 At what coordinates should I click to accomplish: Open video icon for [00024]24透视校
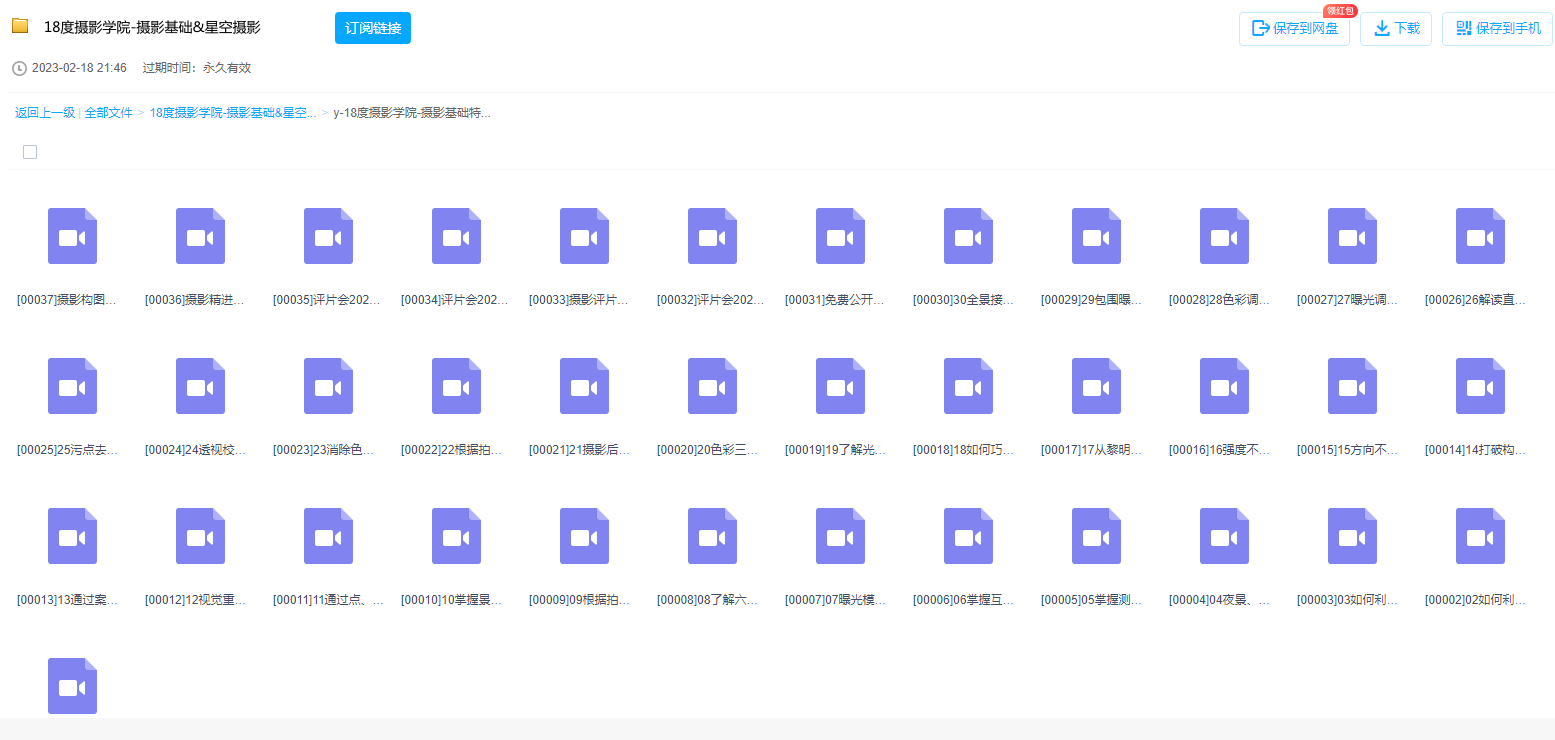point(200,386)
